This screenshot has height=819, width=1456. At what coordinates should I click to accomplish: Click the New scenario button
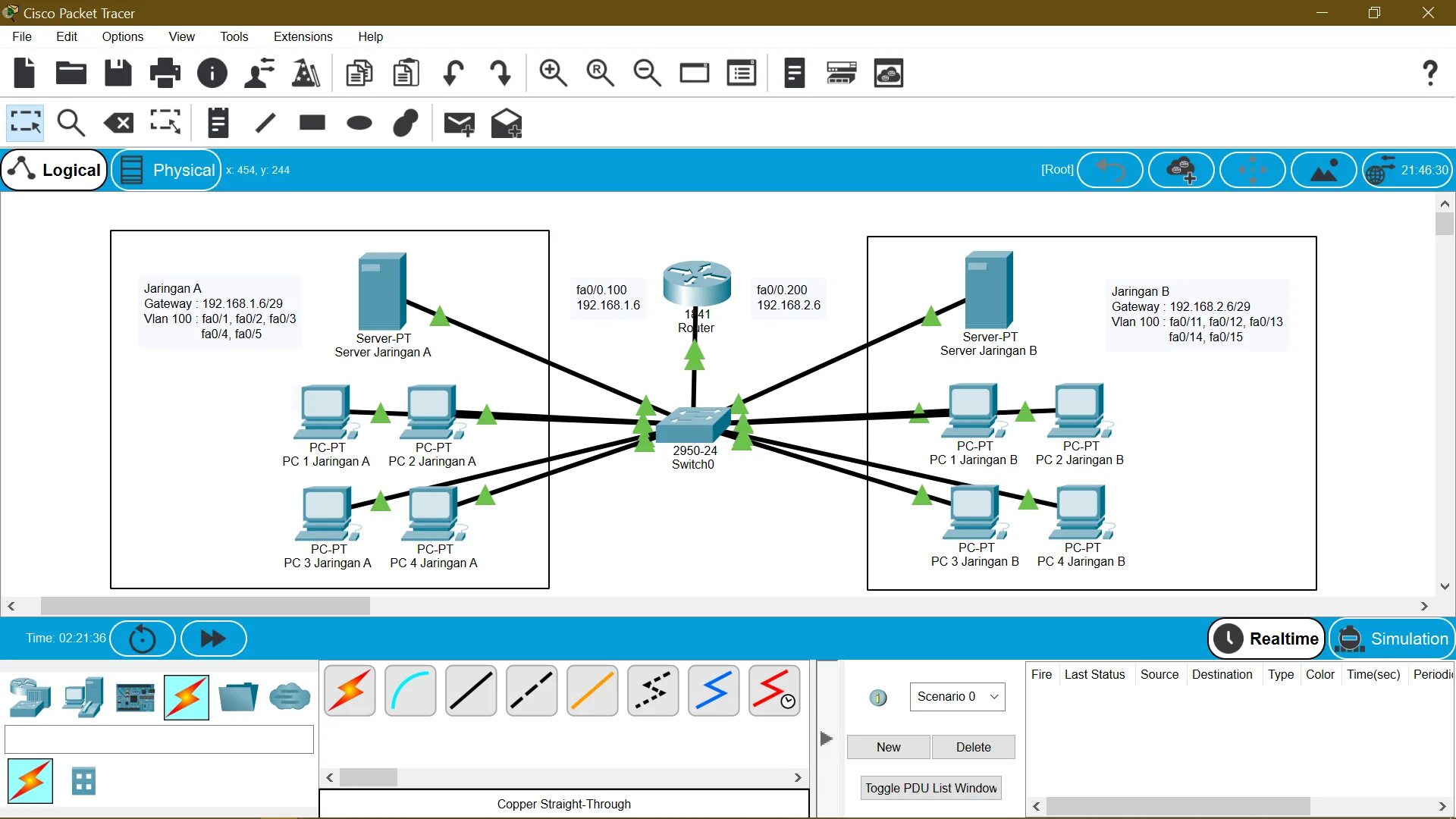(x=888, y=747)
